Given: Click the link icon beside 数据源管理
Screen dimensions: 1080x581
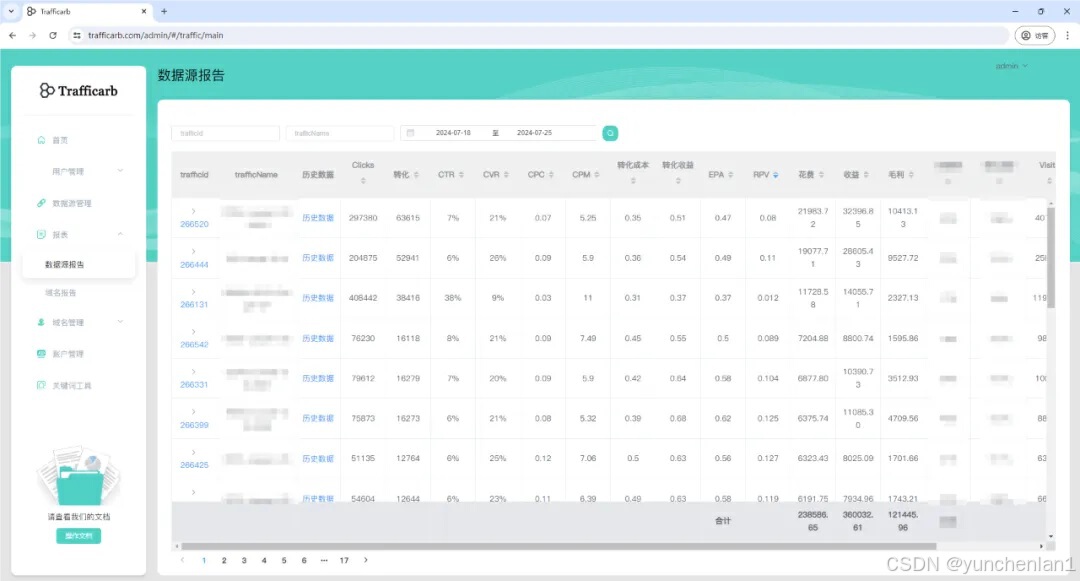Looking at the screenshot, I should coord(41,203).
